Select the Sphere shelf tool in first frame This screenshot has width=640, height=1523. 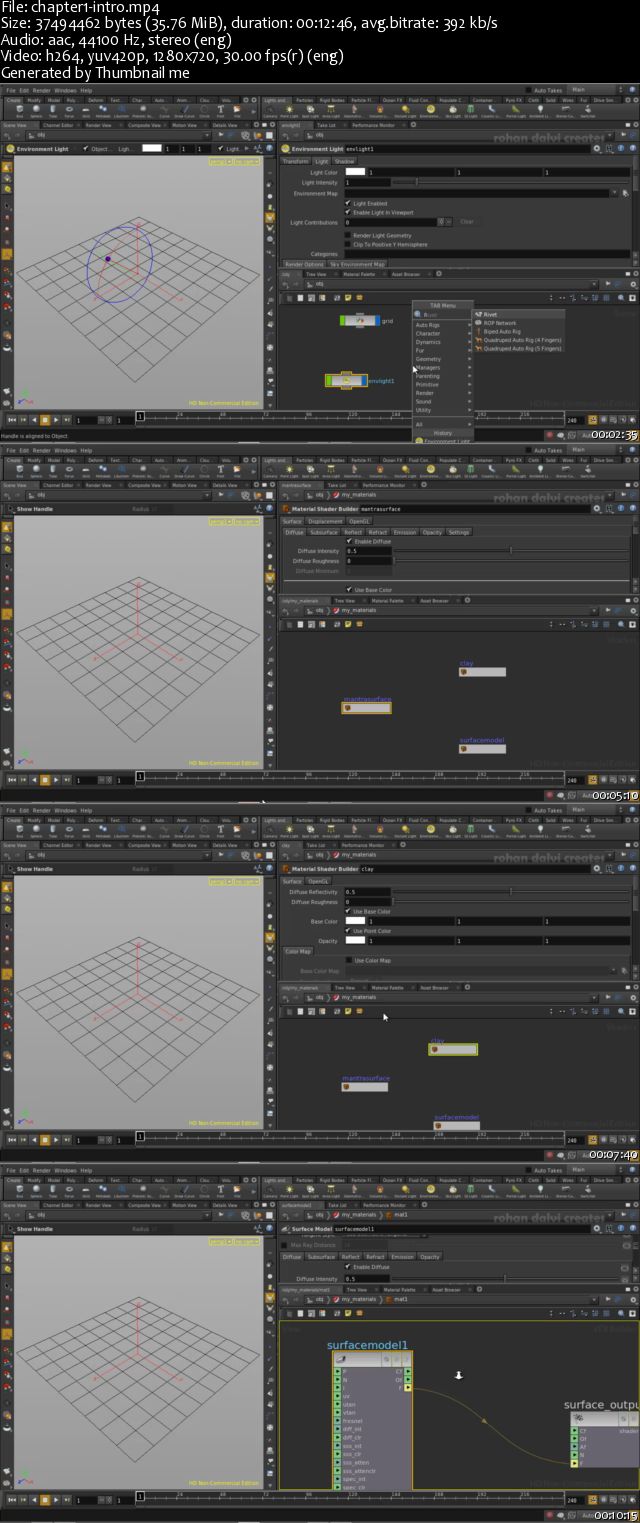click(34, 110)
